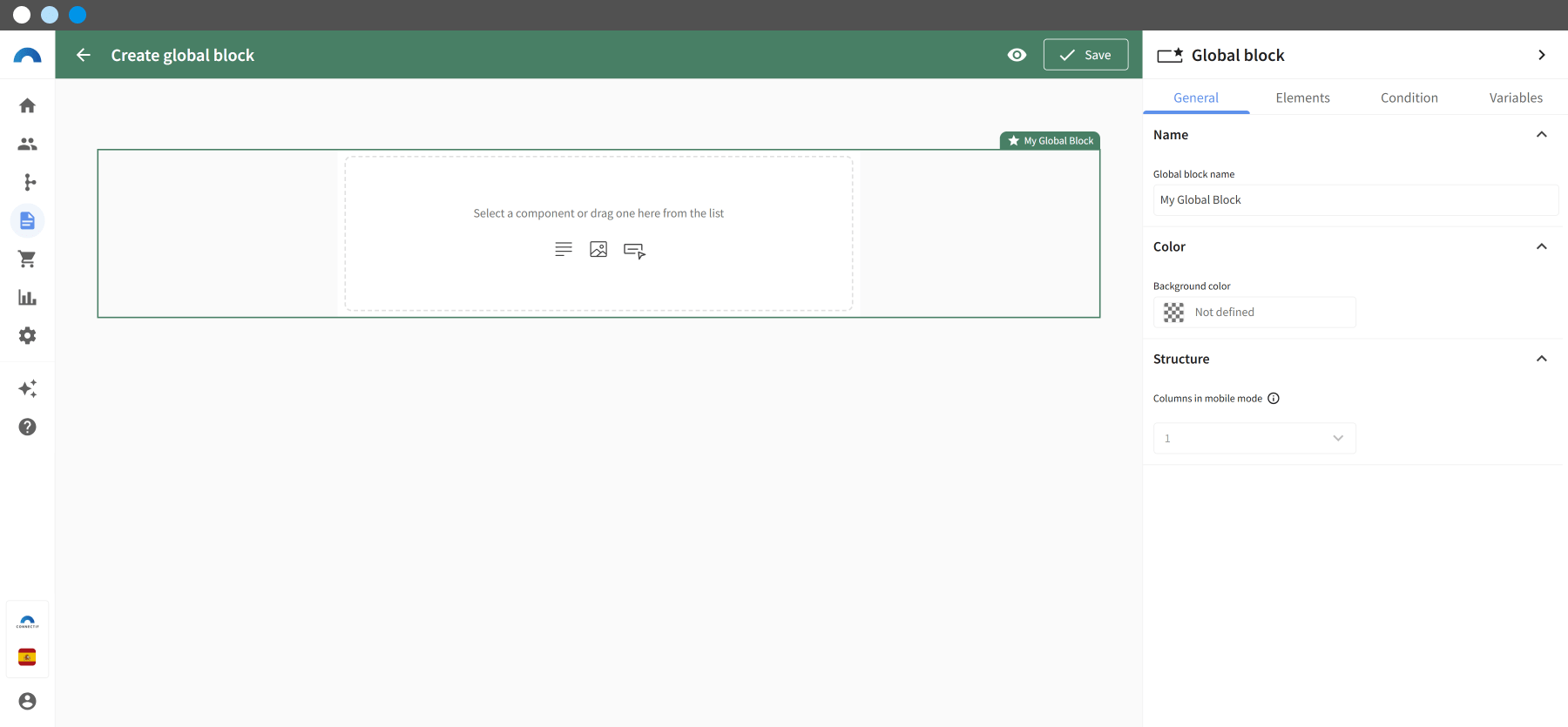Viewport: 1568px width, 727px height.
Task: Open the Analytics bar chart icon
Action: [27, 297]
